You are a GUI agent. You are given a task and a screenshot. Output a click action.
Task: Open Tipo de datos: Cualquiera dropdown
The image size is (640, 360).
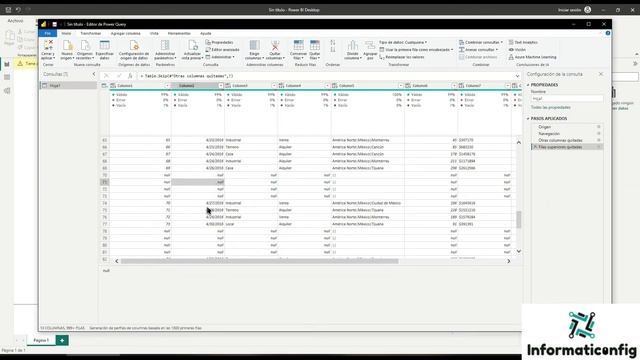403,42
